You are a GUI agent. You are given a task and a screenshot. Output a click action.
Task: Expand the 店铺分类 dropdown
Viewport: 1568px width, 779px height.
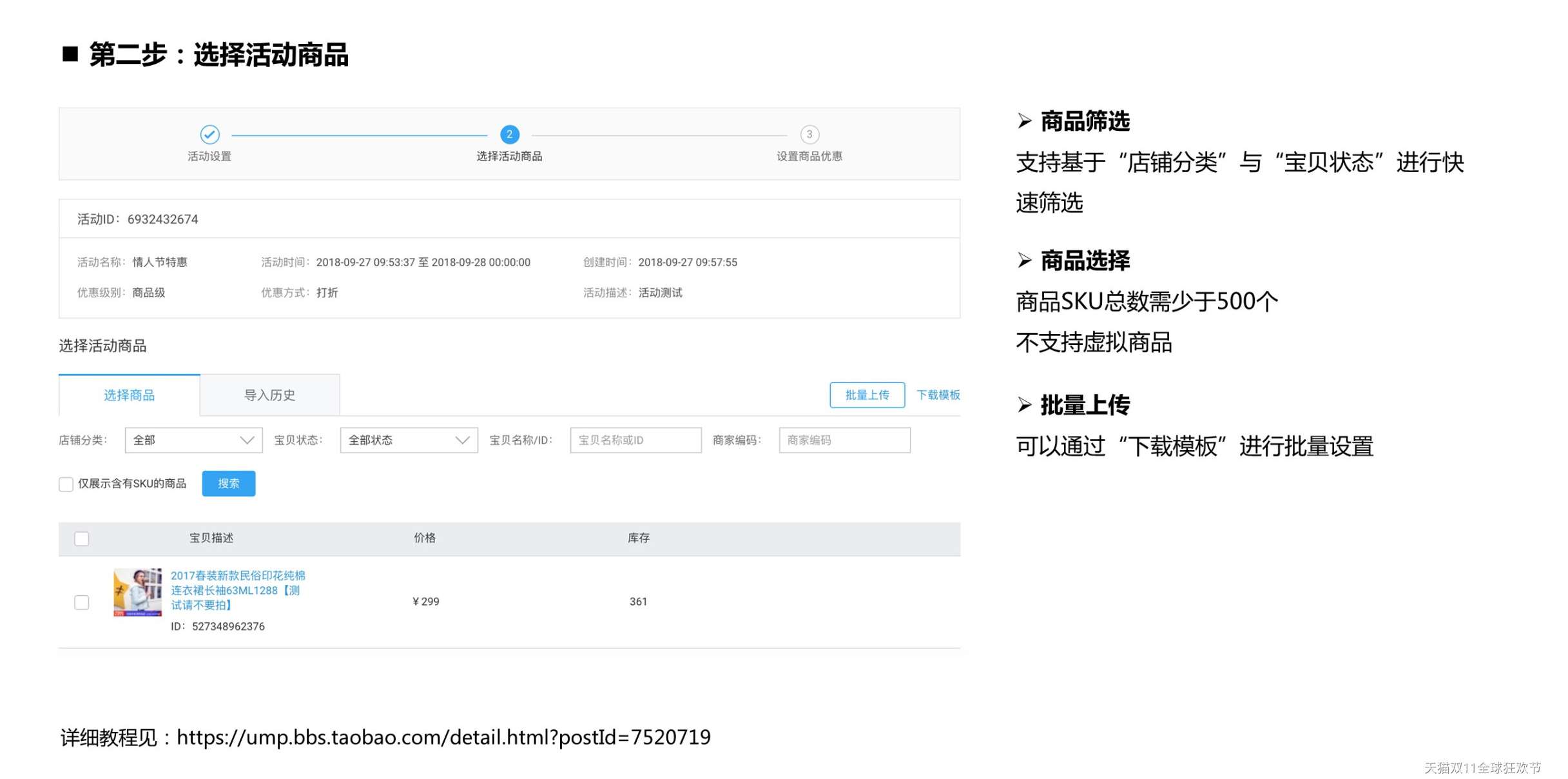point(193,440)
